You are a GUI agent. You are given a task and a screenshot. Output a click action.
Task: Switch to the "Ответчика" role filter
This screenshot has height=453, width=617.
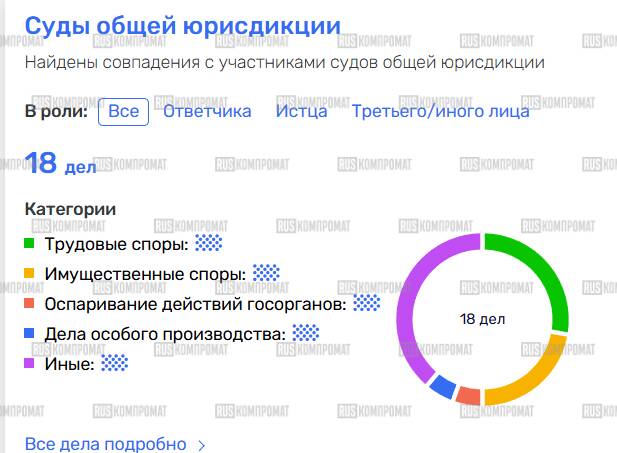click(207, 111)
